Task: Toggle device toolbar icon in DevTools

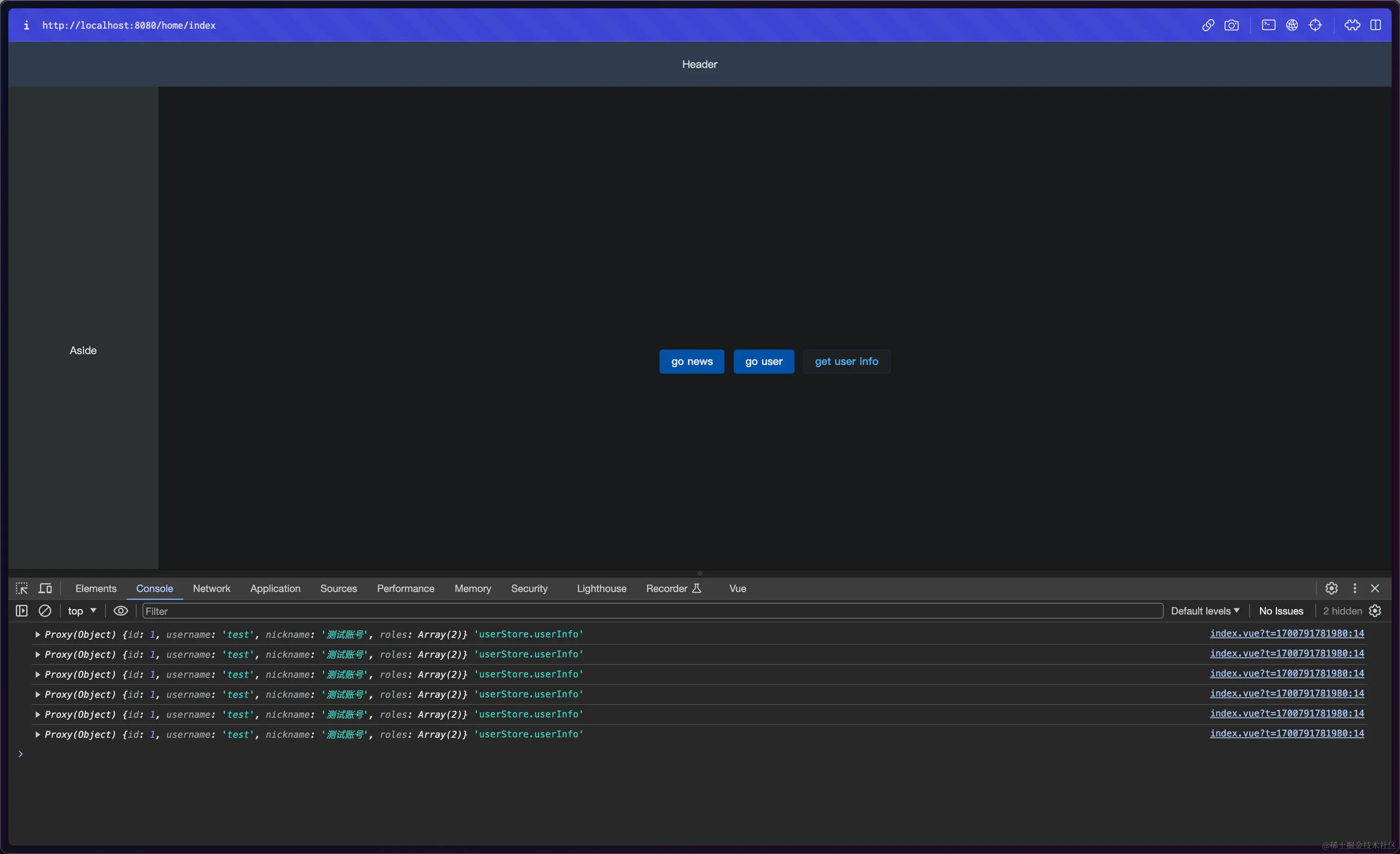Action: point(45,588)
